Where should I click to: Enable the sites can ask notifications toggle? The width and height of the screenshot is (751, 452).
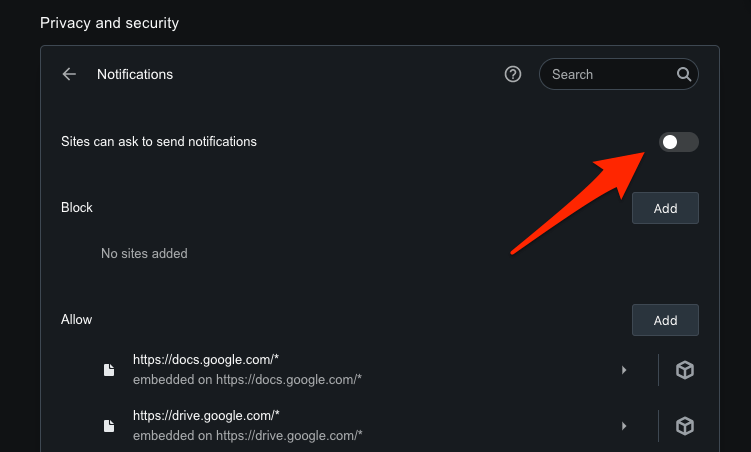679,142
